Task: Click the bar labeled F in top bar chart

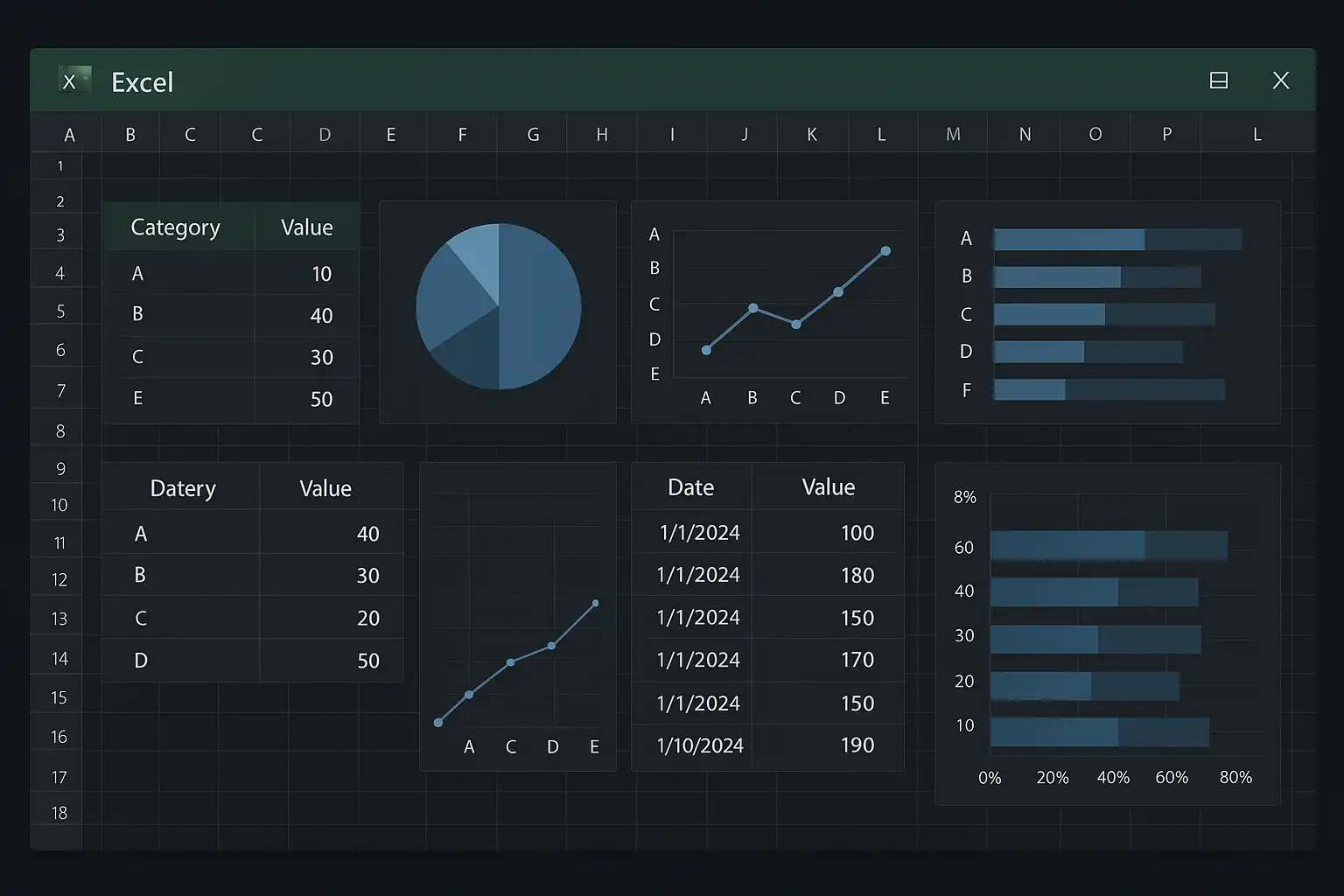Action: coord(1030,389)
